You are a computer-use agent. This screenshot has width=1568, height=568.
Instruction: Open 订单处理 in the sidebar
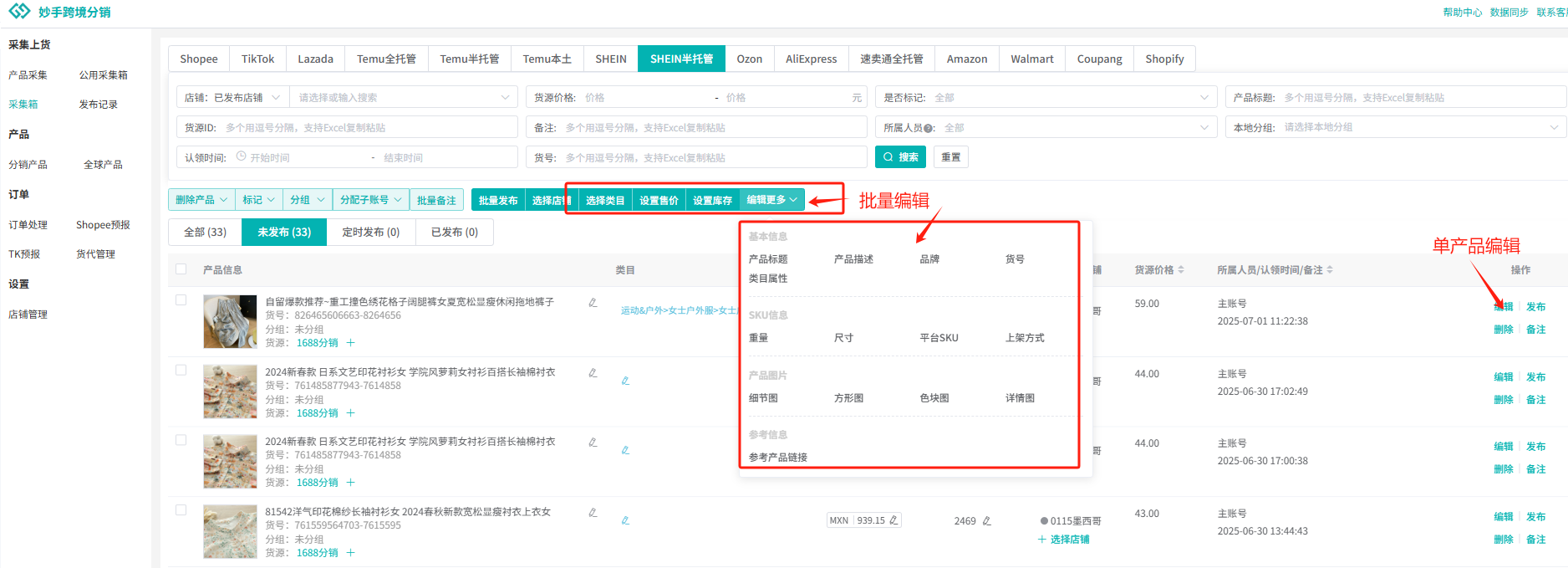(x=28, y=225)
